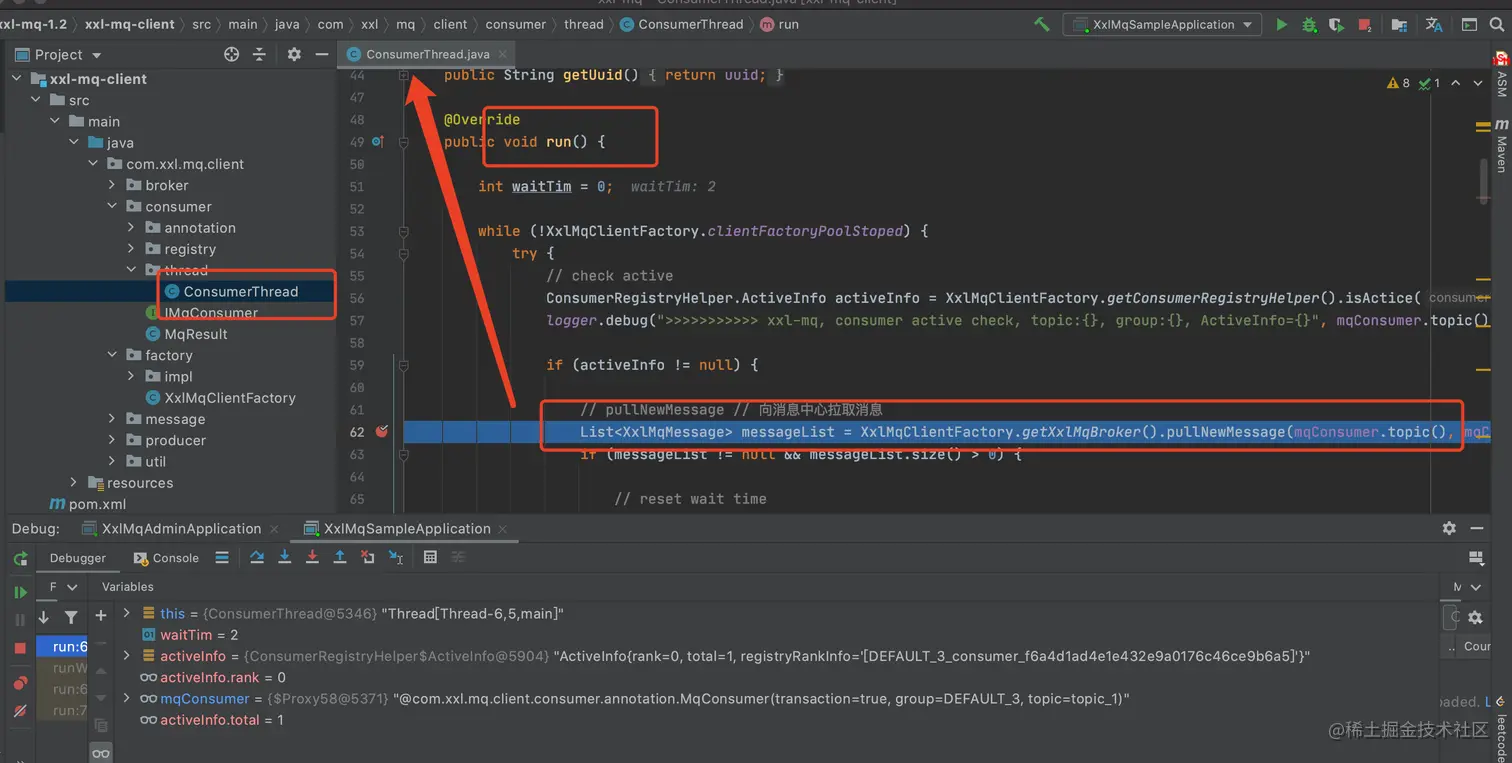The image size is (1512, 763).
Task: Open the Maven tool window tab
Action: [1501, 145]
